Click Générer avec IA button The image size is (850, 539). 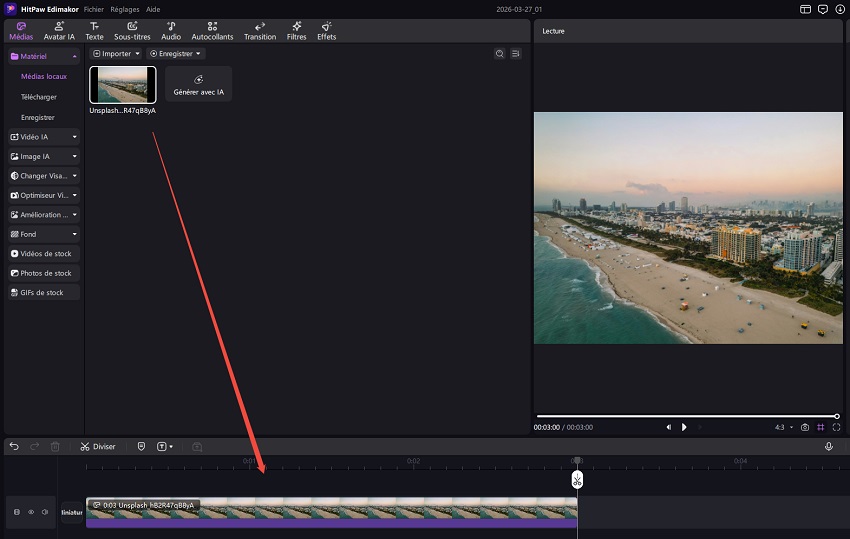198,84
